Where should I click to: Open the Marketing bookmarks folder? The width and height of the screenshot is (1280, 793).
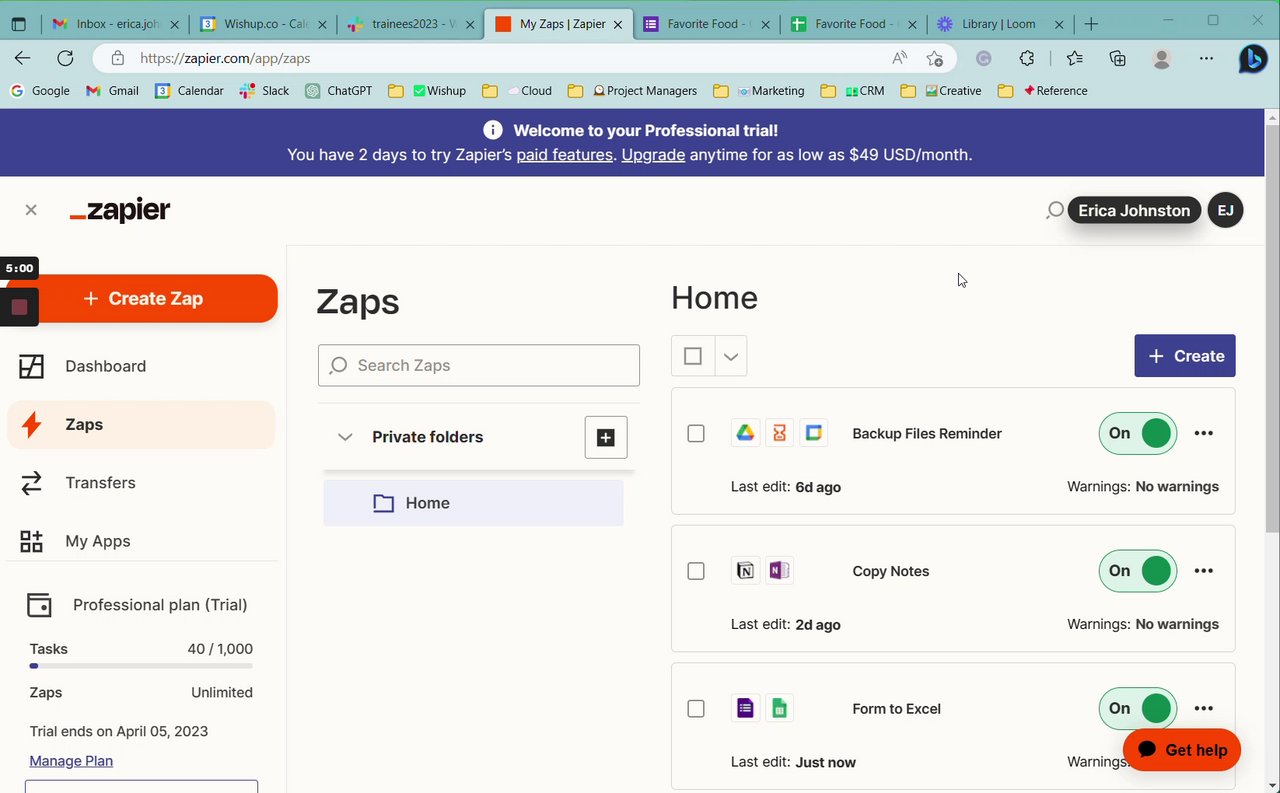point(759,90)
